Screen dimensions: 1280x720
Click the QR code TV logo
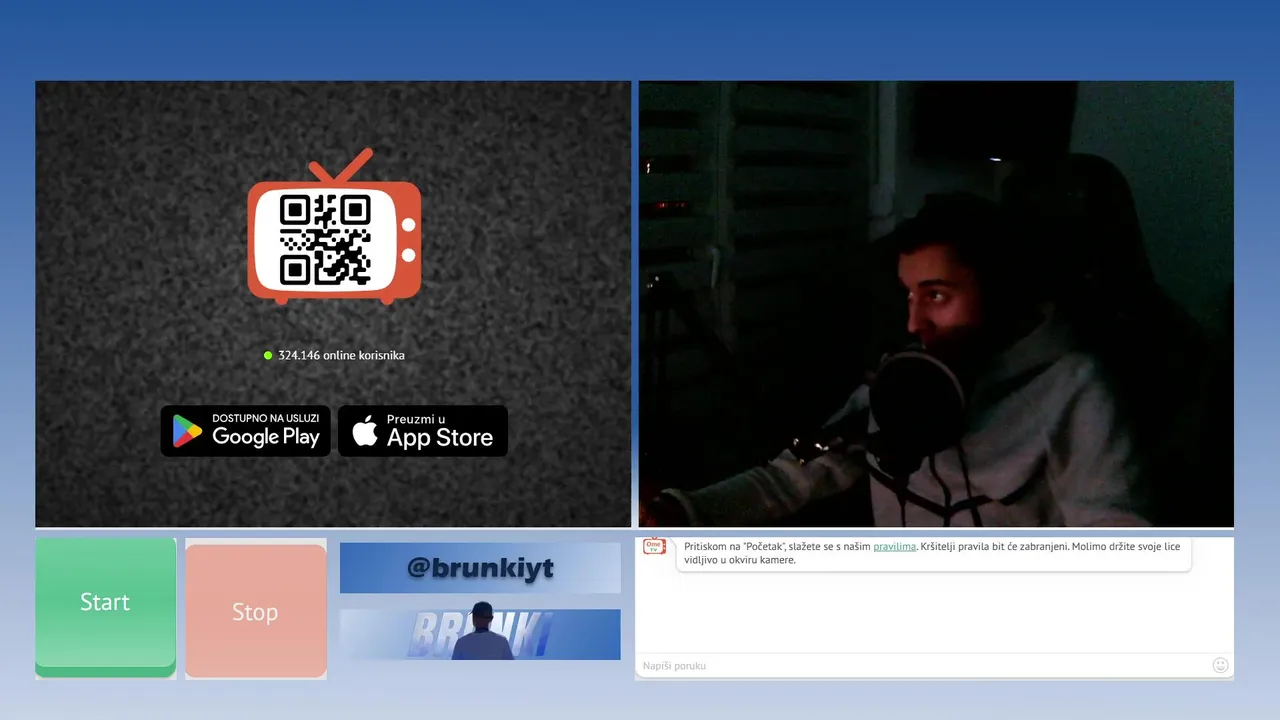pyautogui.click(x=334, y=227)
